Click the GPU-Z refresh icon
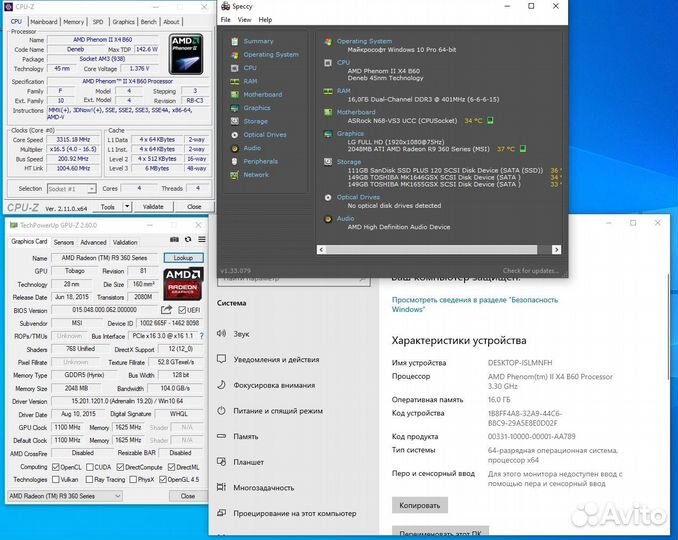The height and width of the screenshot is (540, 678). pyautogui.click(x=188, y=239)
